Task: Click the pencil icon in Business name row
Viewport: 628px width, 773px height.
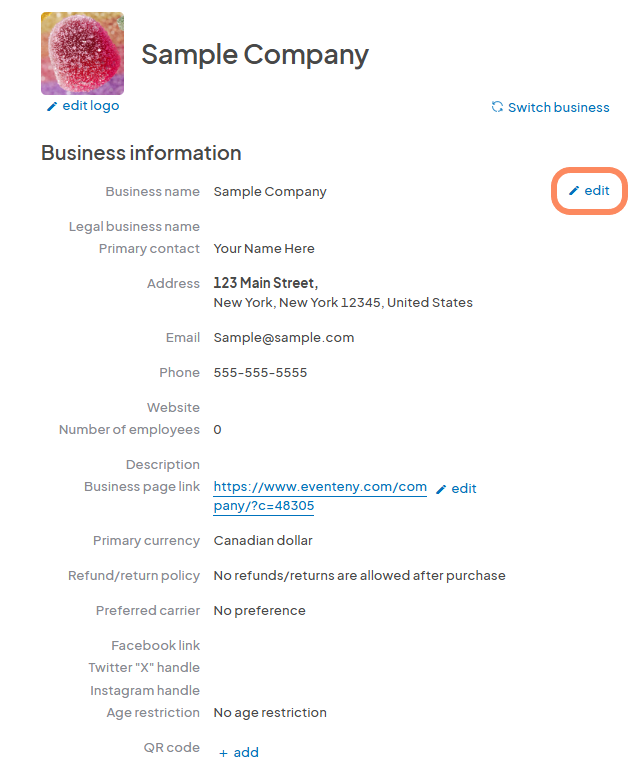Action: click(x=574, y=191)
